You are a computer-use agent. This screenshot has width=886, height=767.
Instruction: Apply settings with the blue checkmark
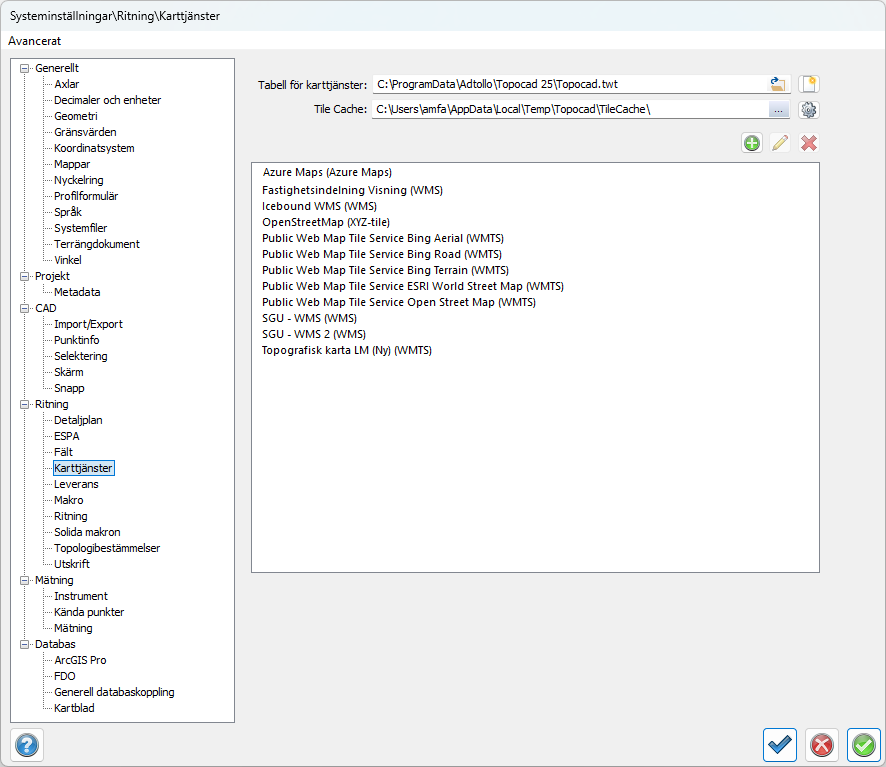coord(780,745)
